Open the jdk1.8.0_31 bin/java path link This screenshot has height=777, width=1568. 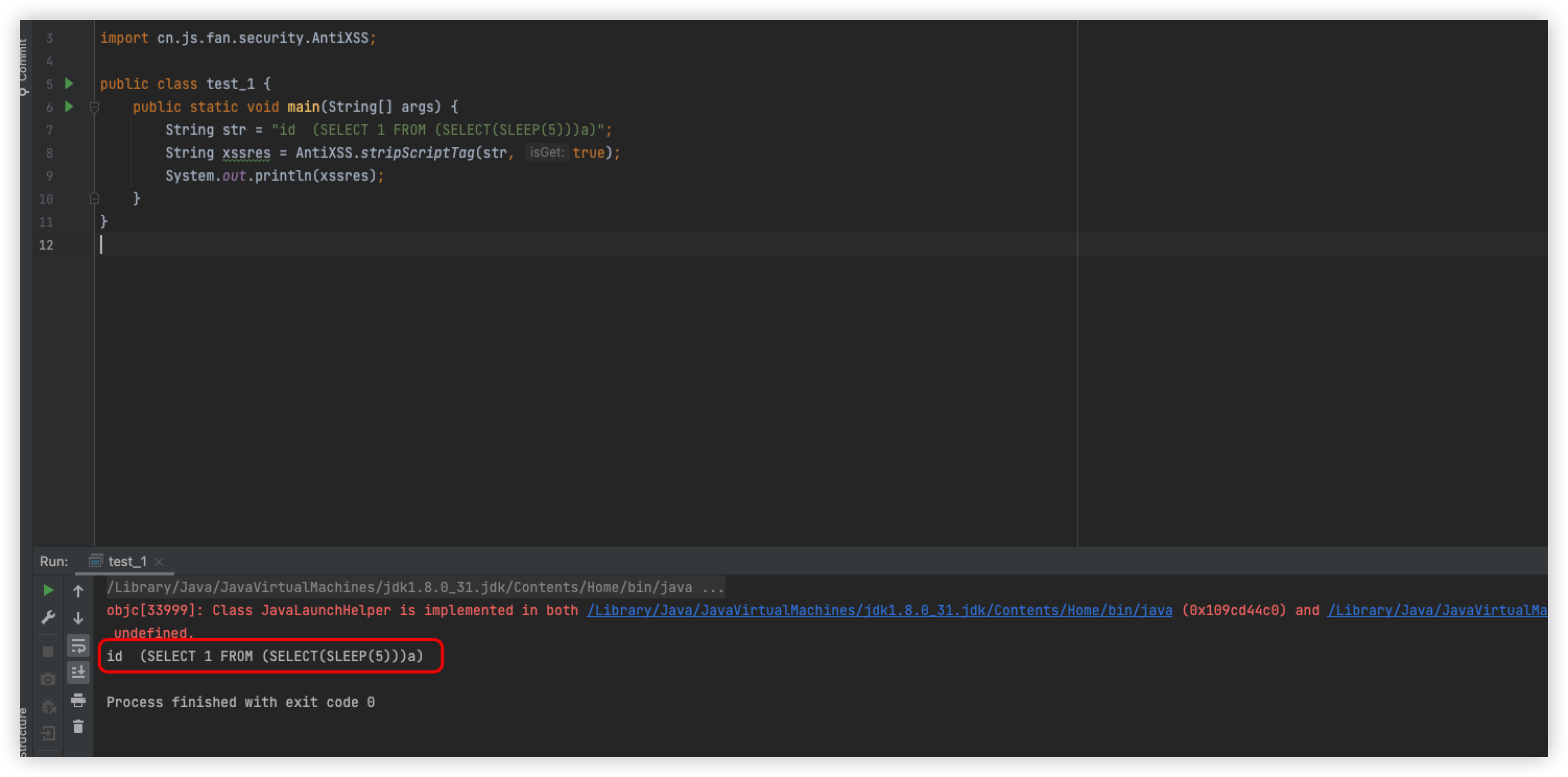pos(879,610)
